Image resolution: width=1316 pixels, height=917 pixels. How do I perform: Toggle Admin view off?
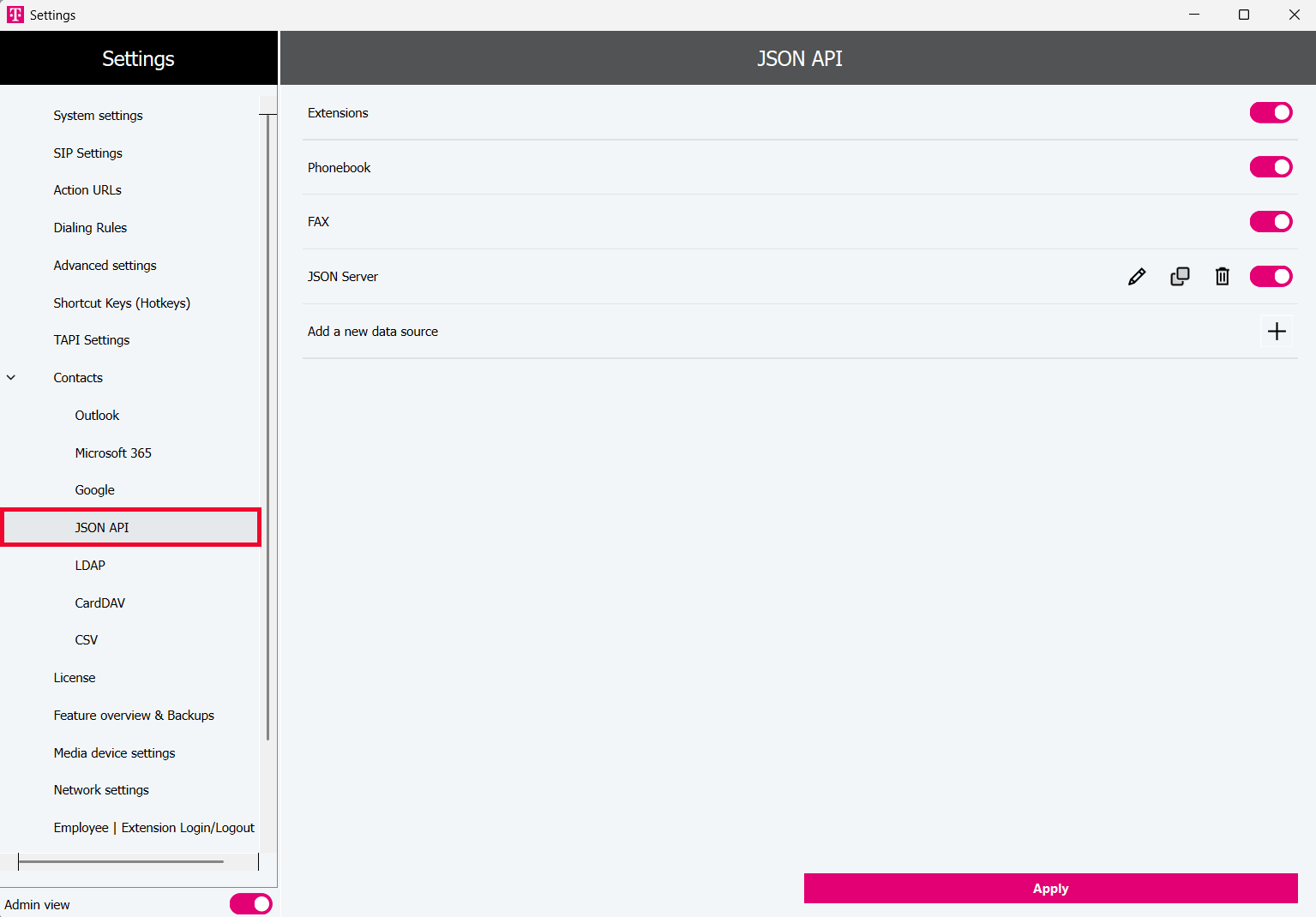pyautogui.click(x=250, y=904)
